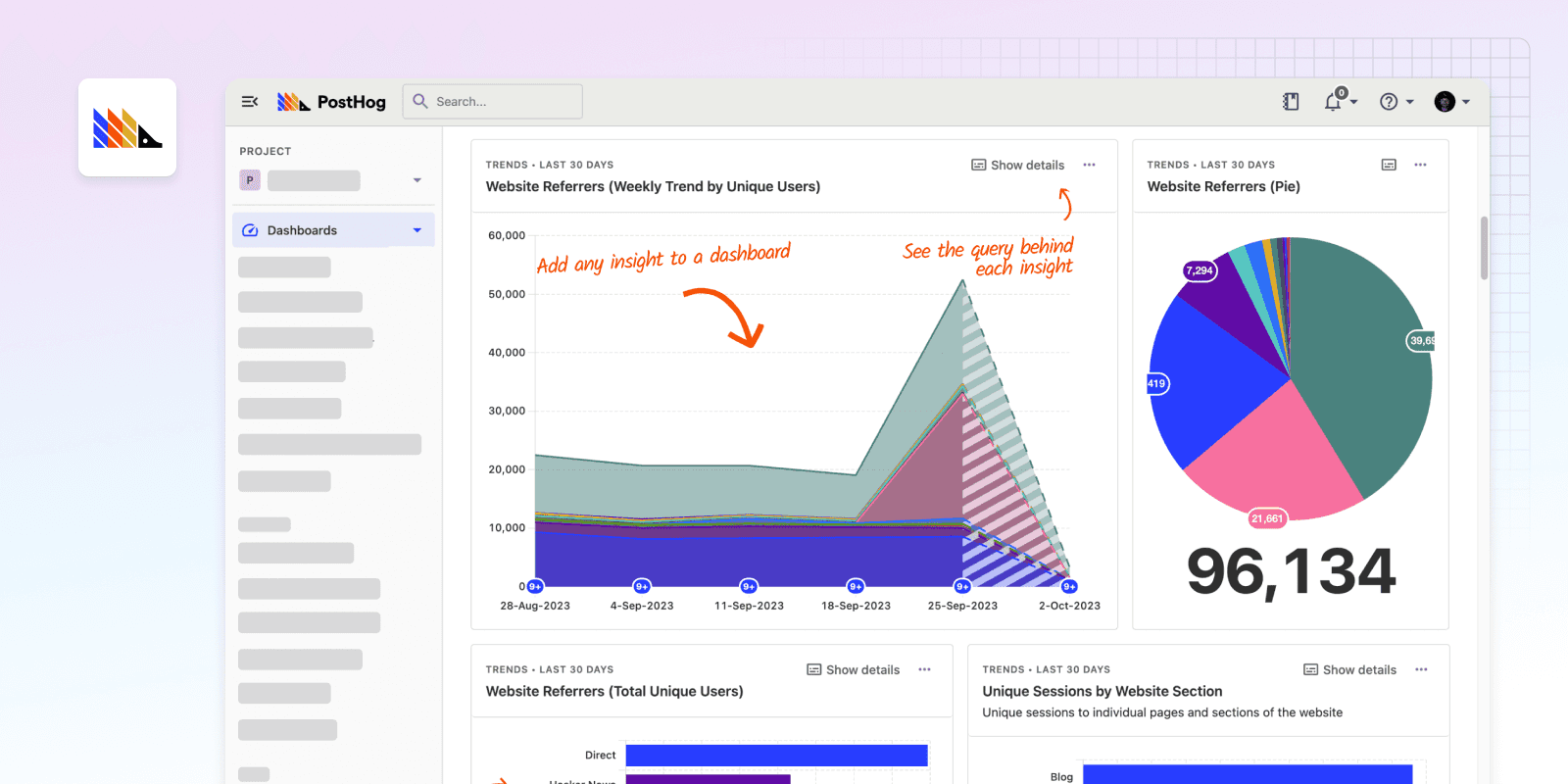Image resolution: width=1568 pixels, height=784 pixels.
Task: Open the notebooks icon in the top bar
Action: point(1291,101)
